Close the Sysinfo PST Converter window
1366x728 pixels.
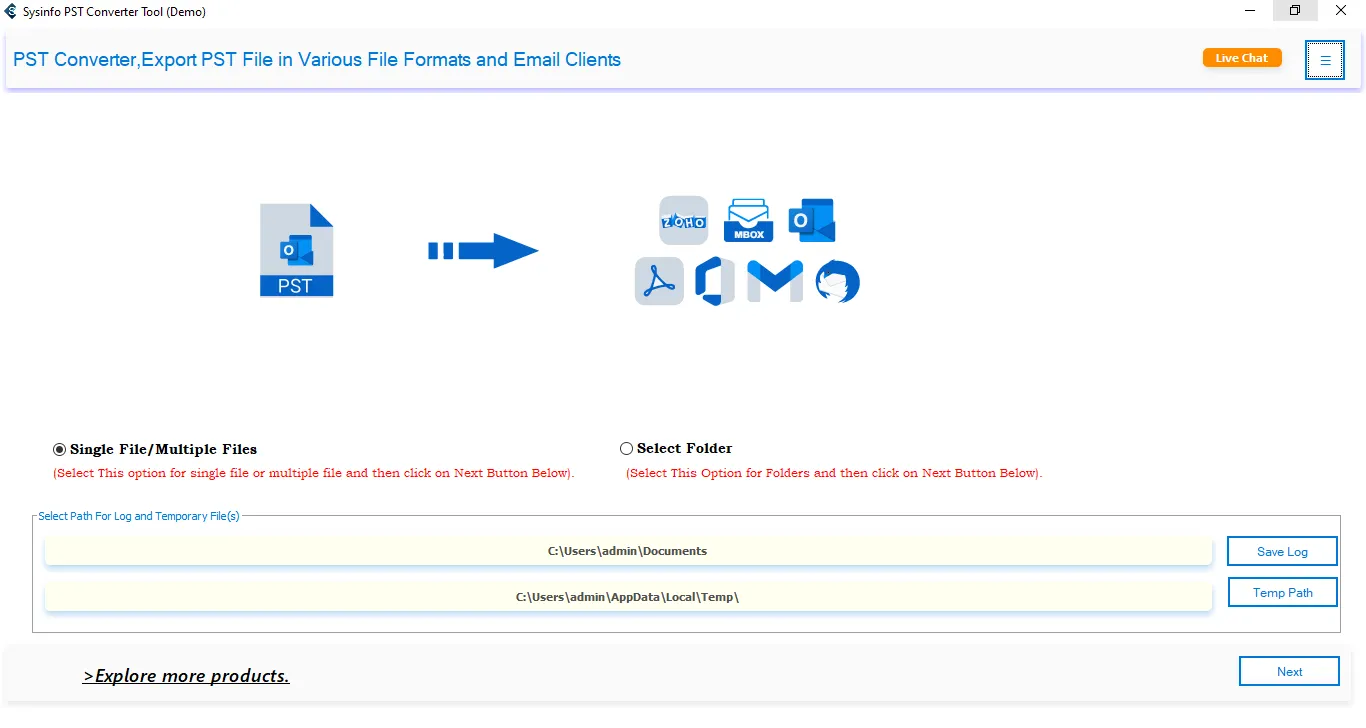point(1341,10)
